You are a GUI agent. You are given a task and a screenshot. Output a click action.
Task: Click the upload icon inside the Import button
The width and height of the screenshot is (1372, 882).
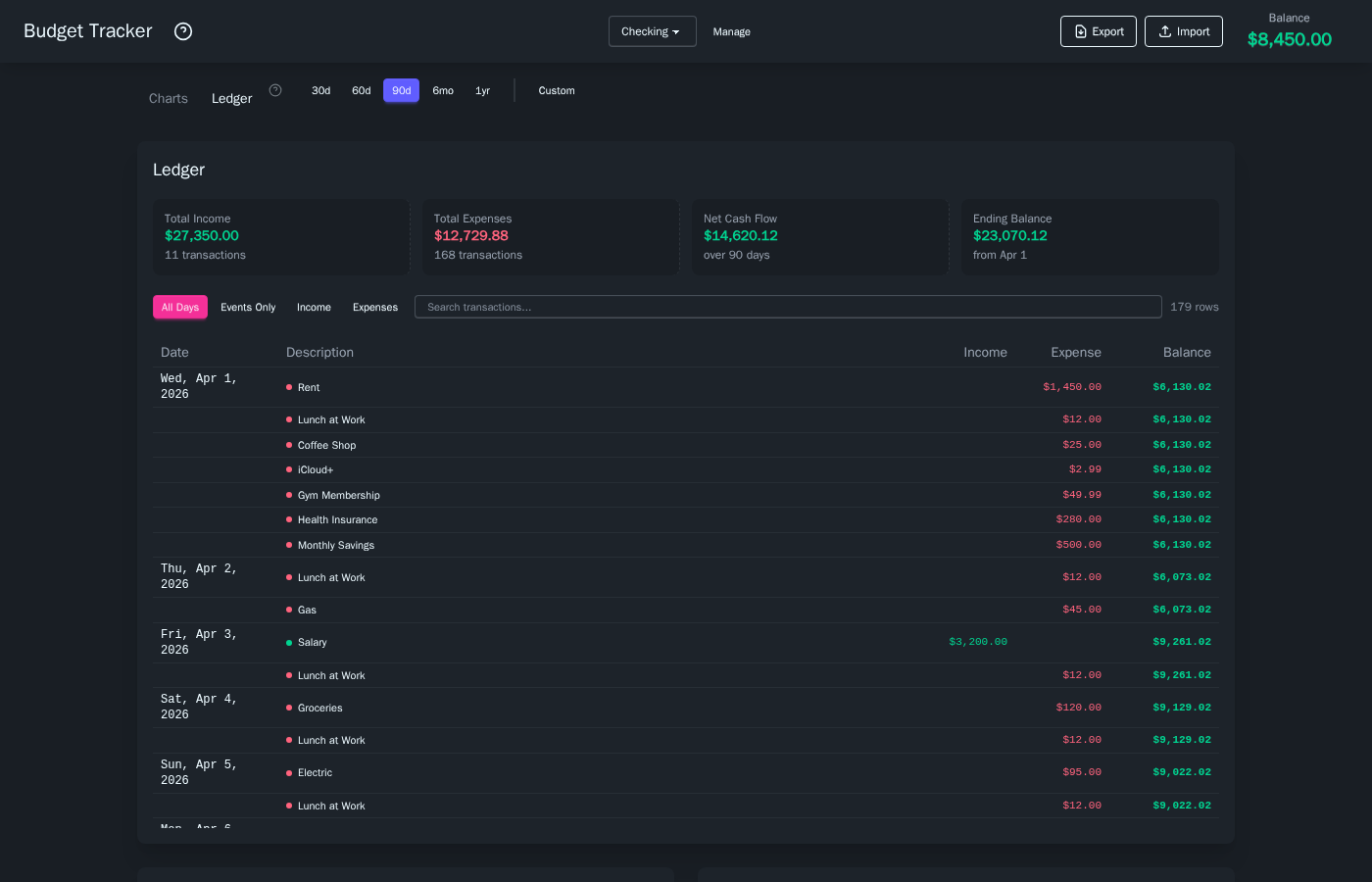click(1162, 30)
